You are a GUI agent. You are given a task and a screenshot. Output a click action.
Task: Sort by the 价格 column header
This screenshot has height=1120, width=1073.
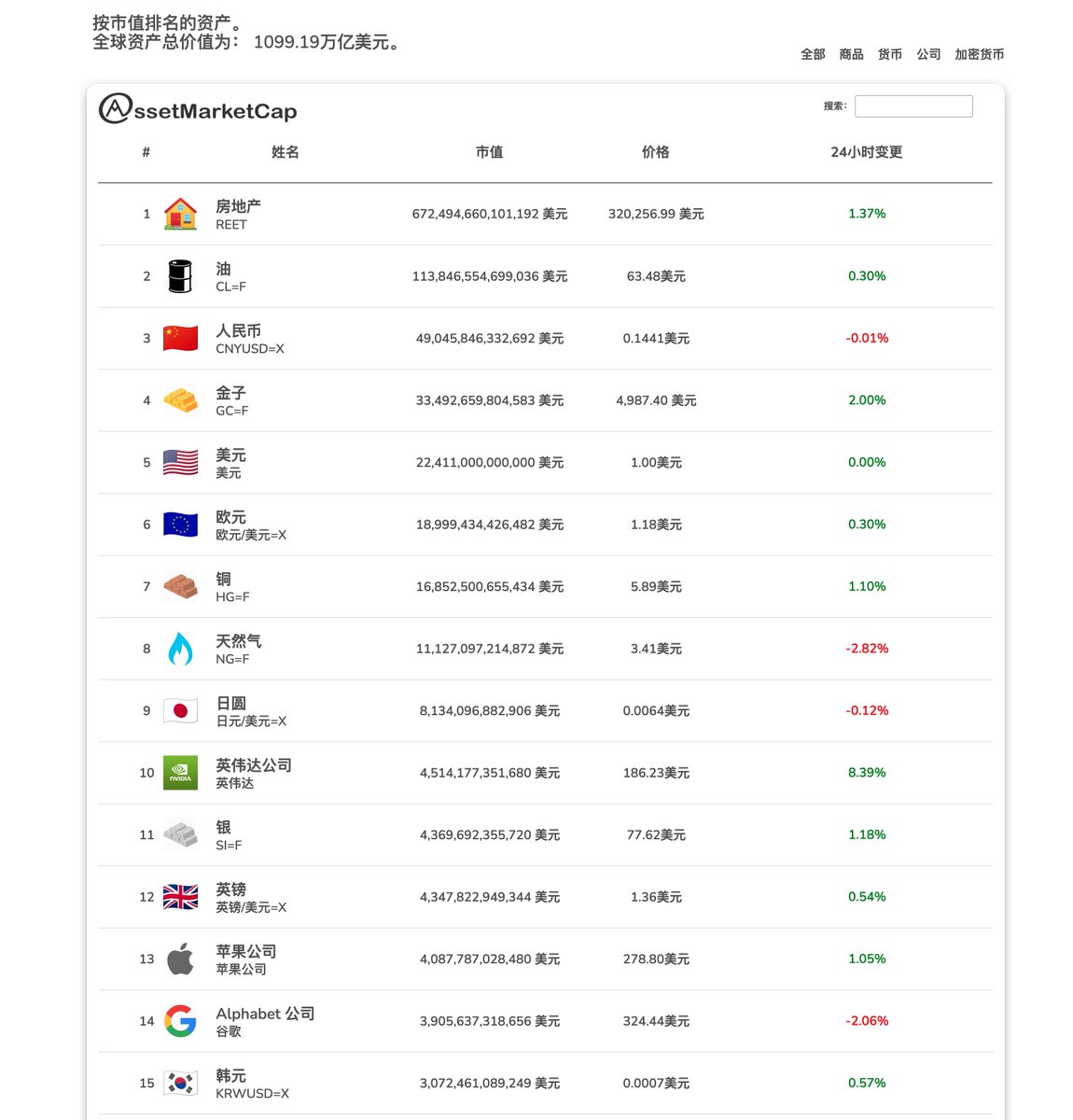point(656,152)
